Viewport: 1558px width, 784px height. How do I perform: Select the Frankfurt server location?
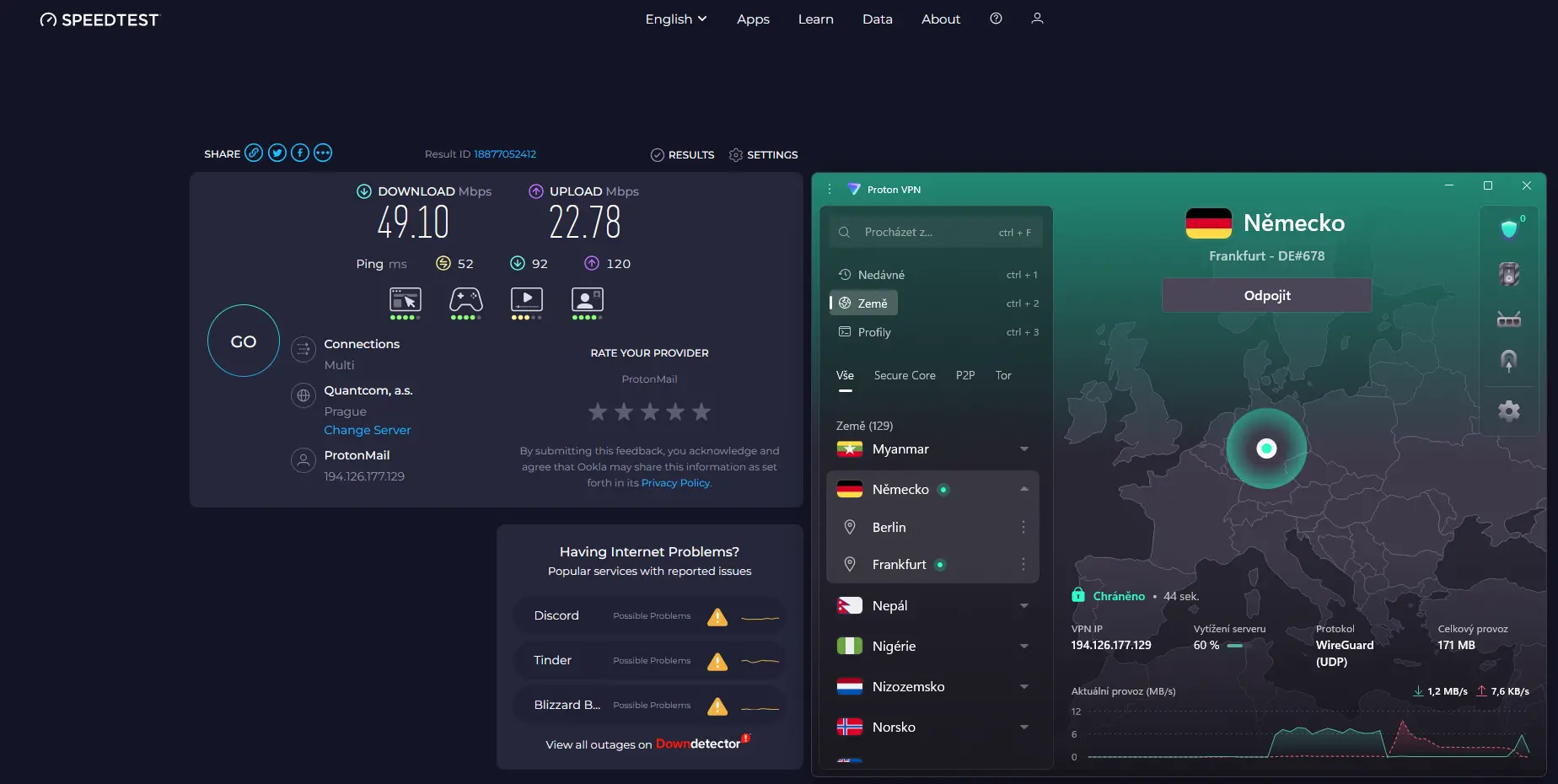pos(898,564)
